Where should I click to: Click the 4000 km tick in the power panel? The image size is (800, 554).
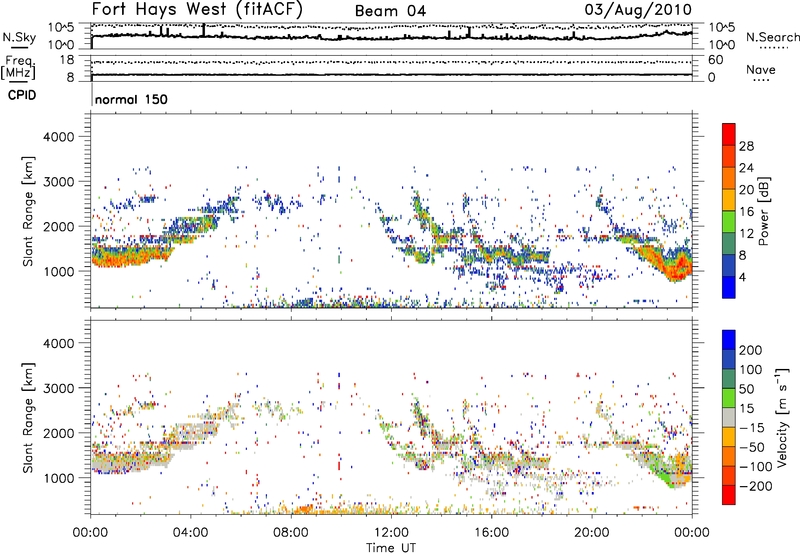59,137
